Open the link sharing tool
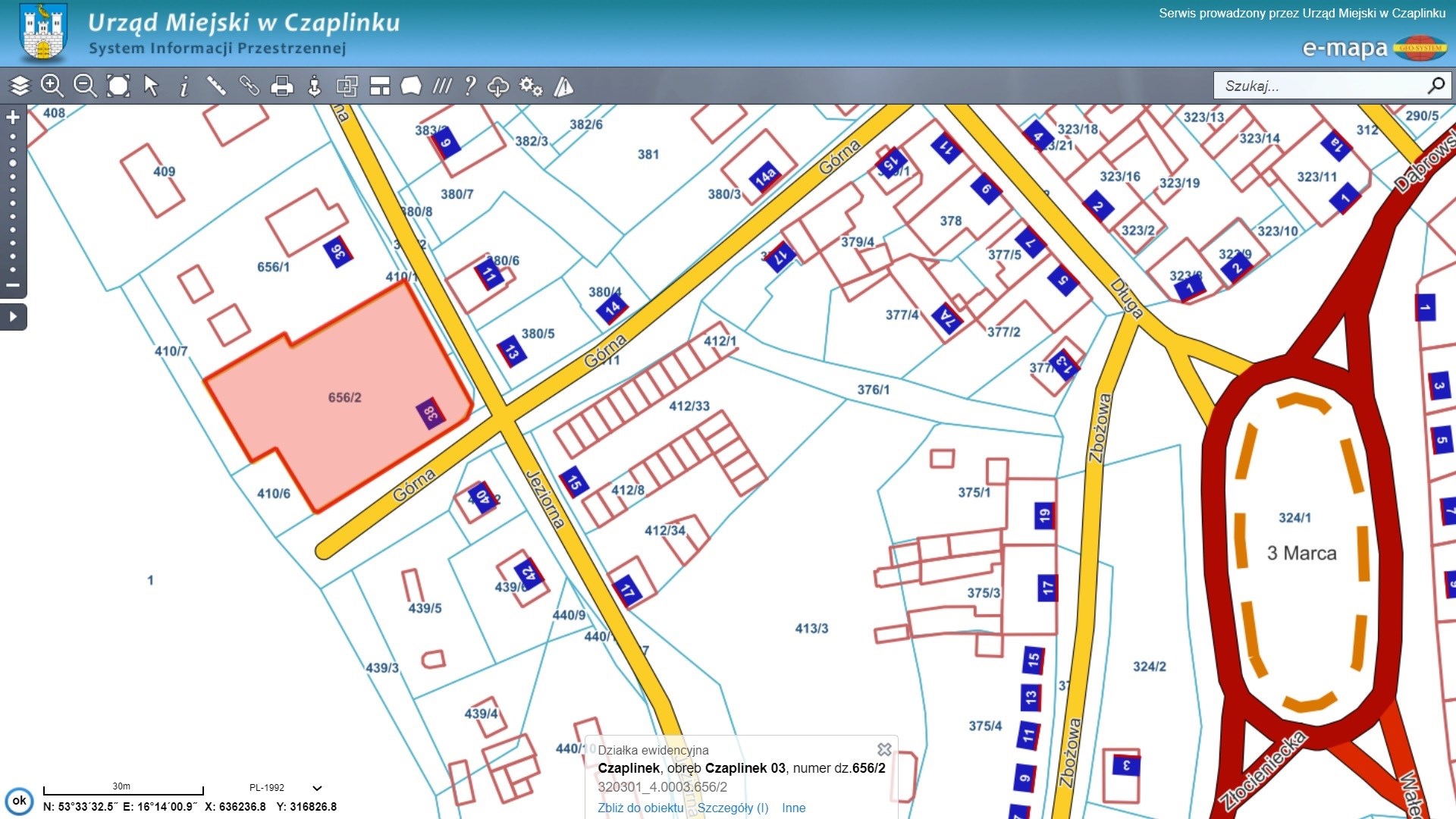This screenshot has height=819, width=1456. 249,86
